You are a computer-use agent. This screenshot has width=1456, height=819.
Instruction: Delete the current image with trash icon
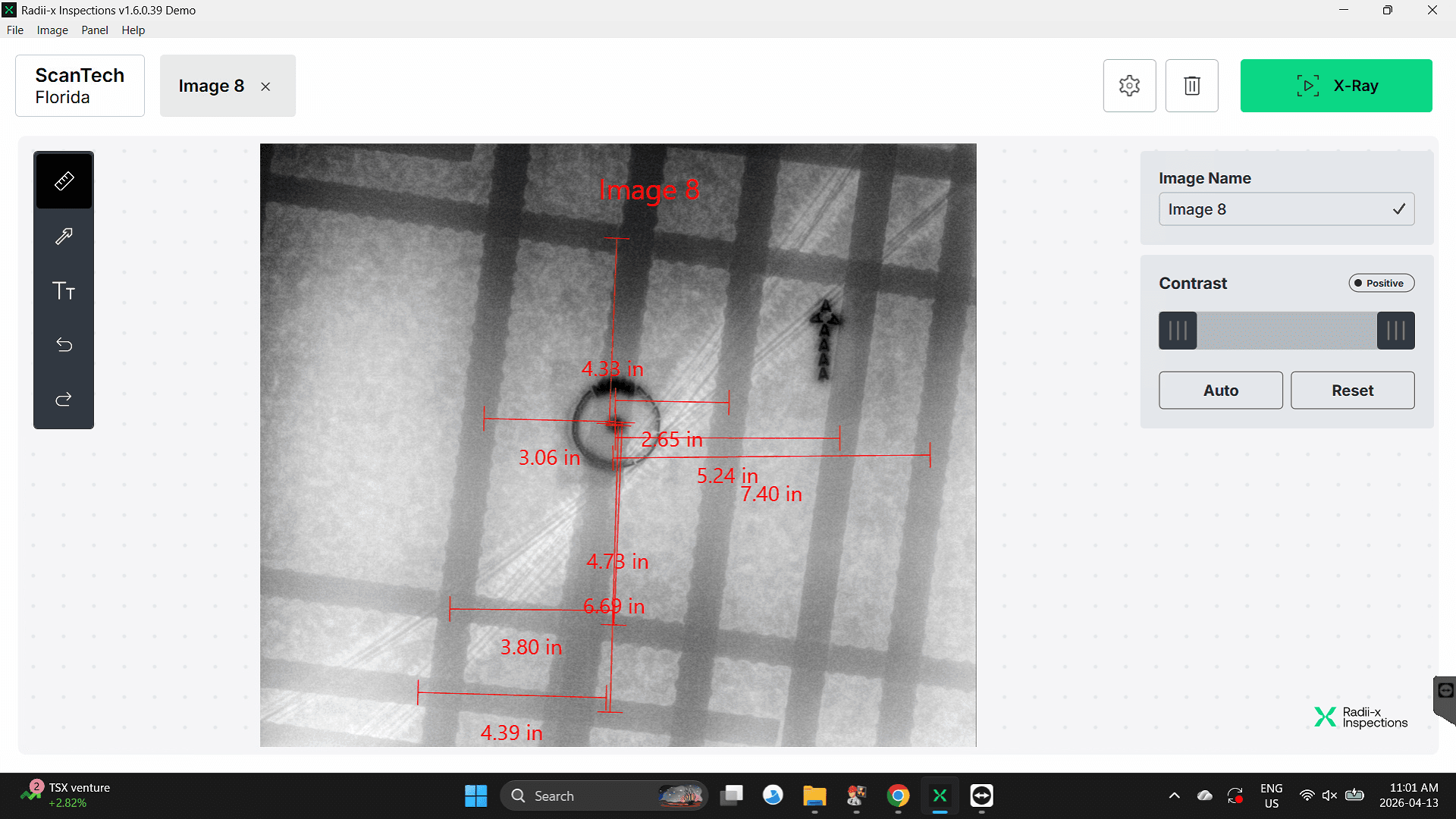pyautogui.click(x=1191, y=85)
